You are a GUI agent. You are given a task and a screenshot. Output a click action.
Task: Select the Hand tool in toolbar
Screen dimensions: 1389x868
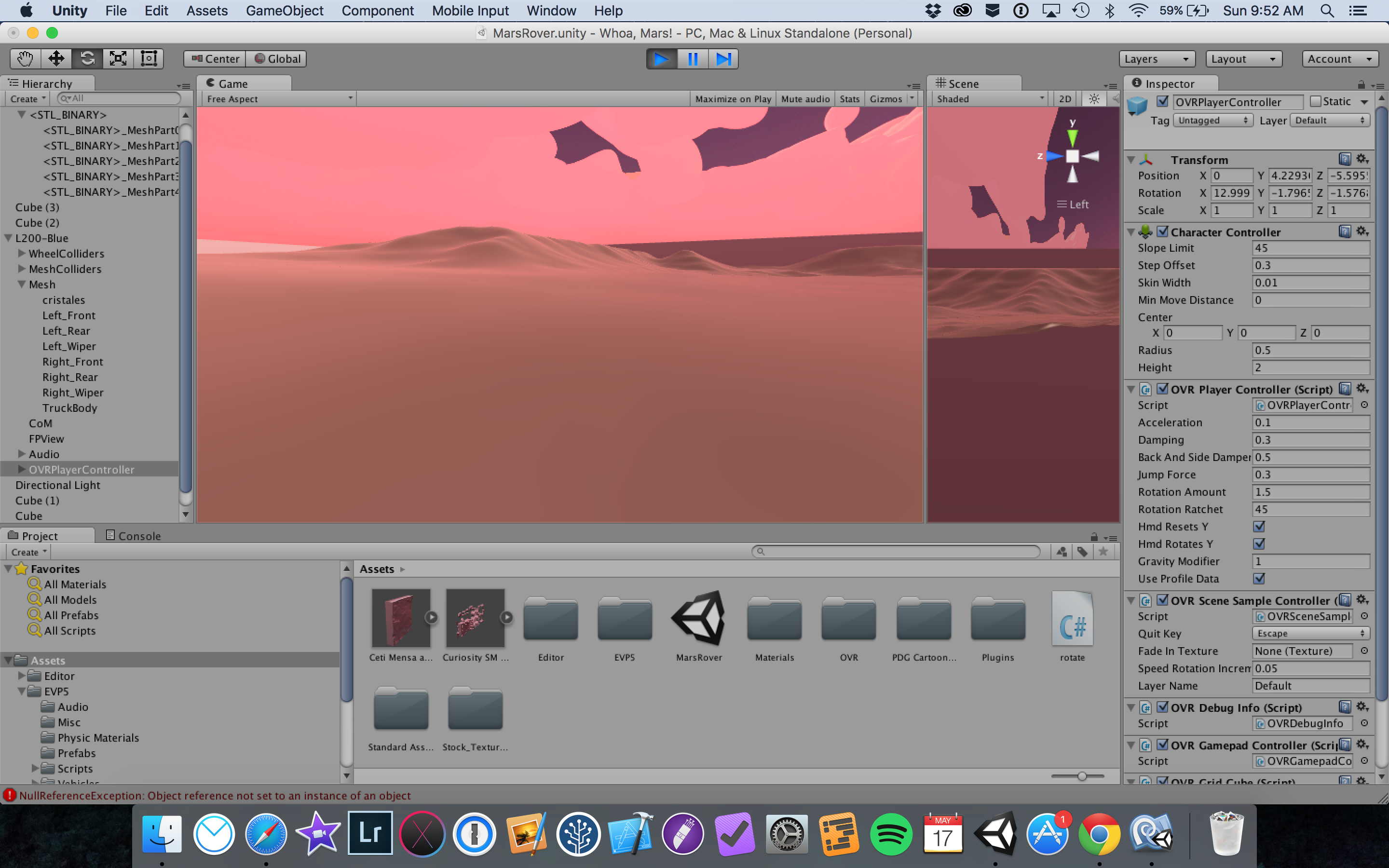click(25, 58)
